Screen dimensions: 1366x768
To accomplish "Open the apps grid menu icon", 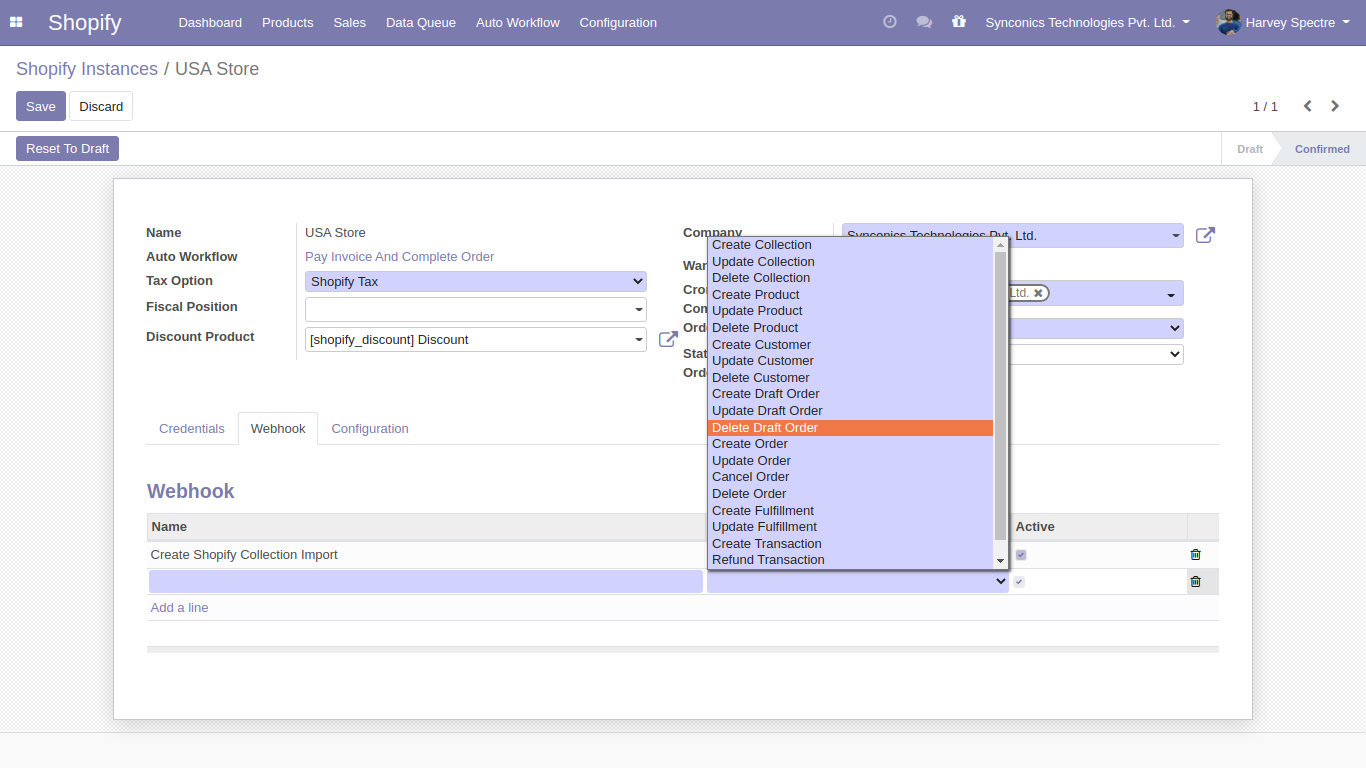I will click(x=16, y=22).
